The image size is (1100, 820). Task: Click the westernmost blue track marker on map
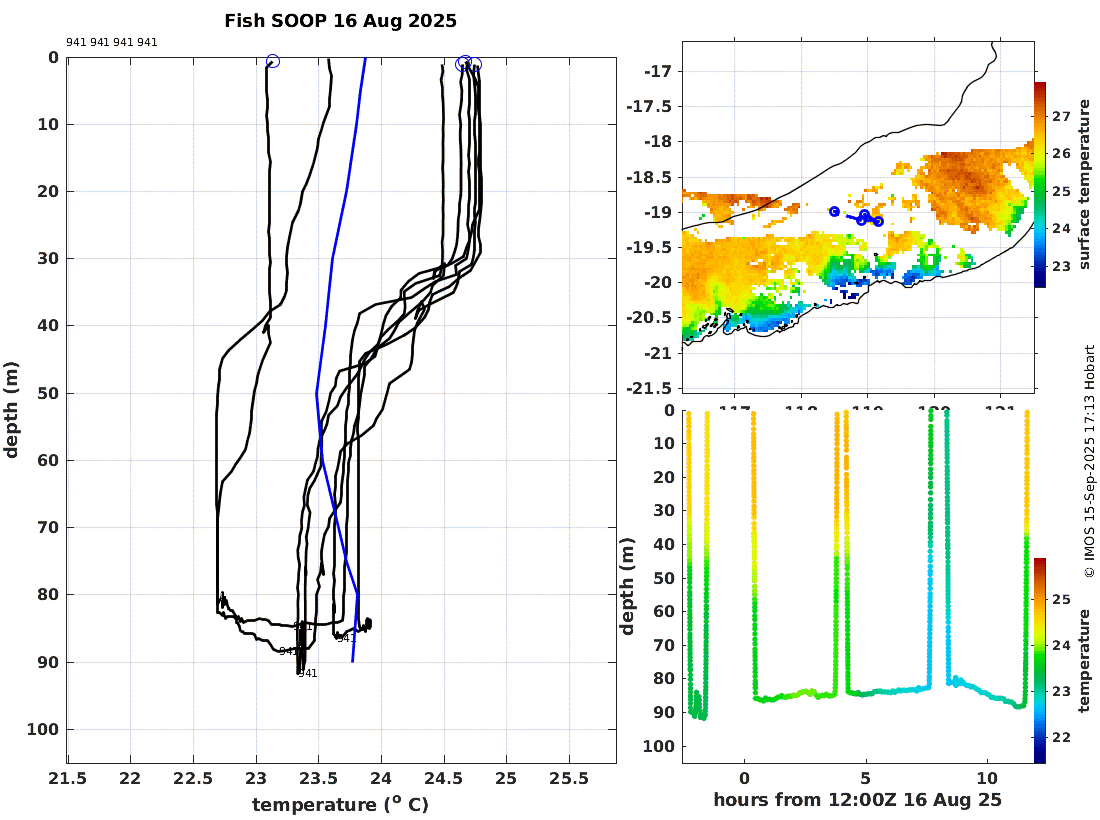tap(834, 211)
